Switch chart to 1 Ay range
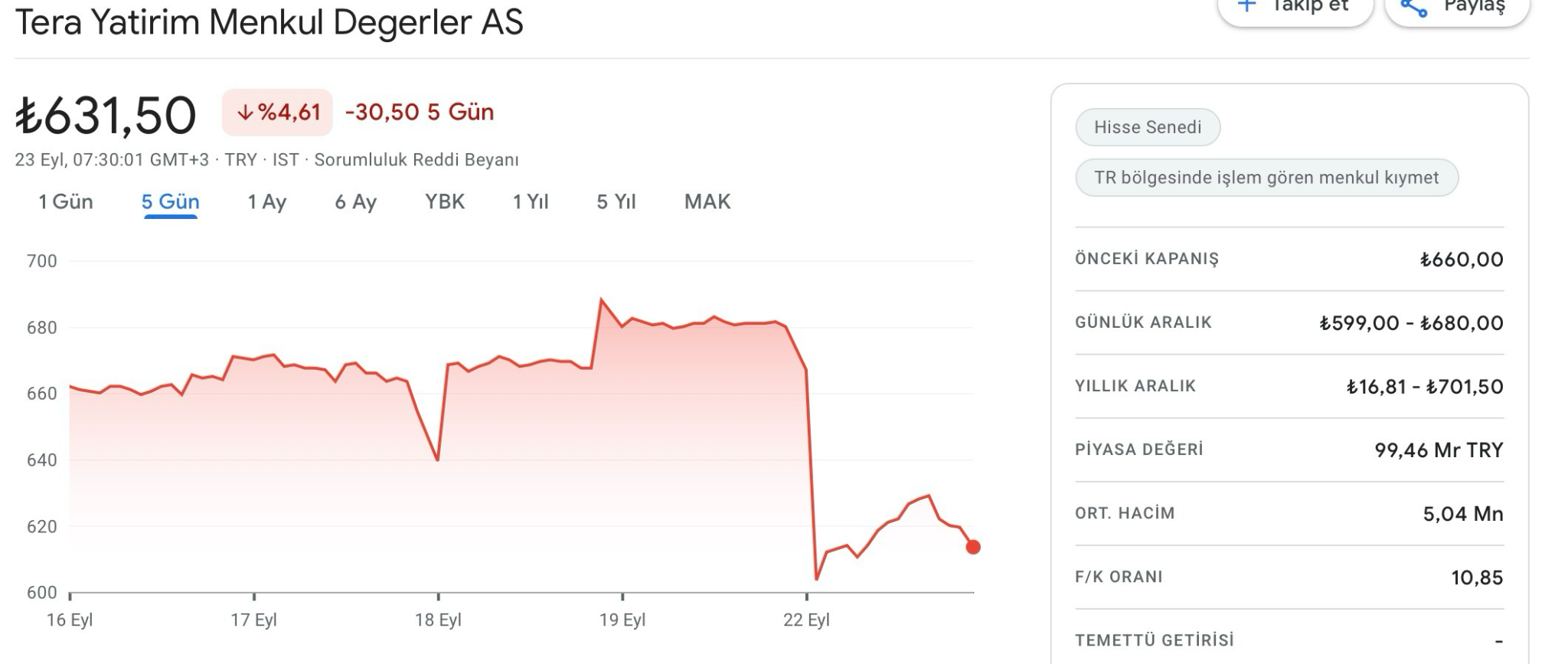 click(266, 202)
